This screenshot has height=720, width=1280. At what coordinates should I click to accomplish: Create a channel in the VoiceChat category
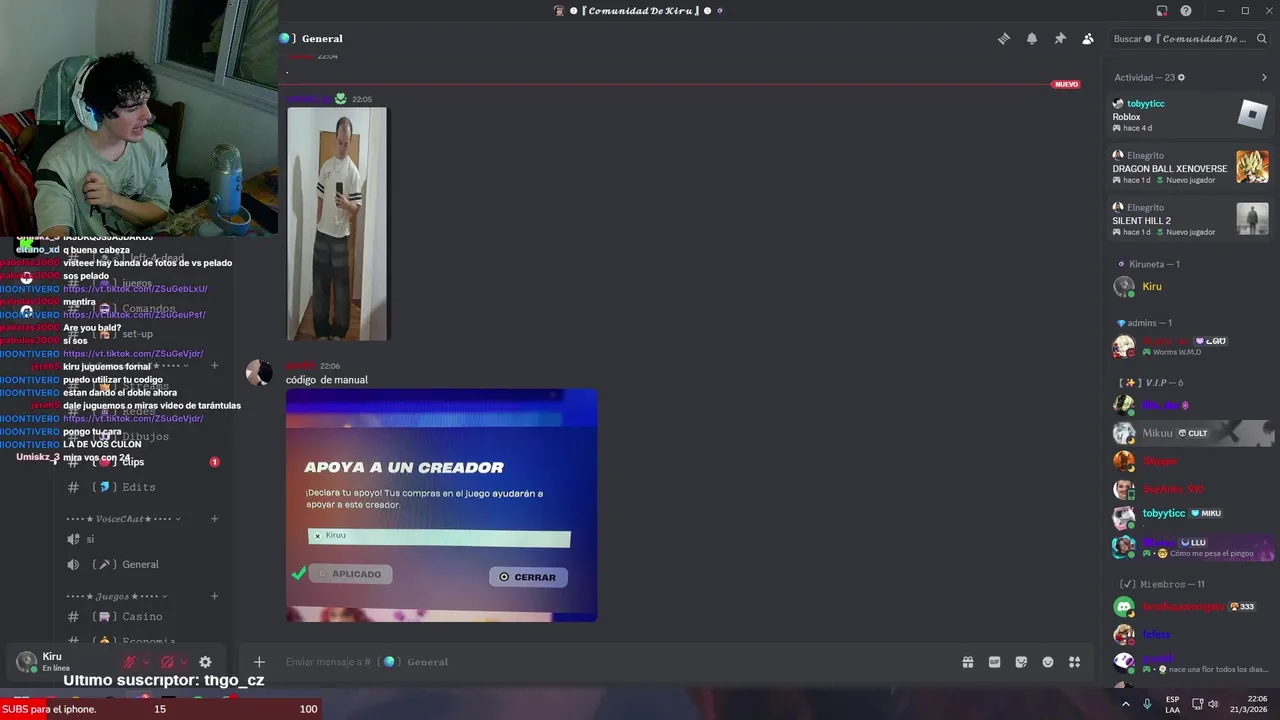[214, 519]
